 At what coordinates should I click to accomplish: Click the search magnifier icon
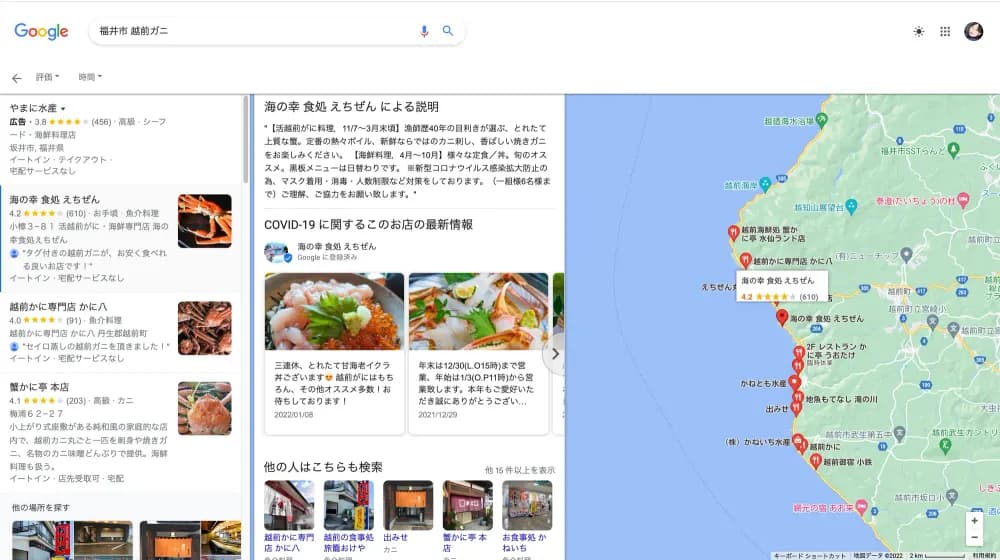coord(448,31)
